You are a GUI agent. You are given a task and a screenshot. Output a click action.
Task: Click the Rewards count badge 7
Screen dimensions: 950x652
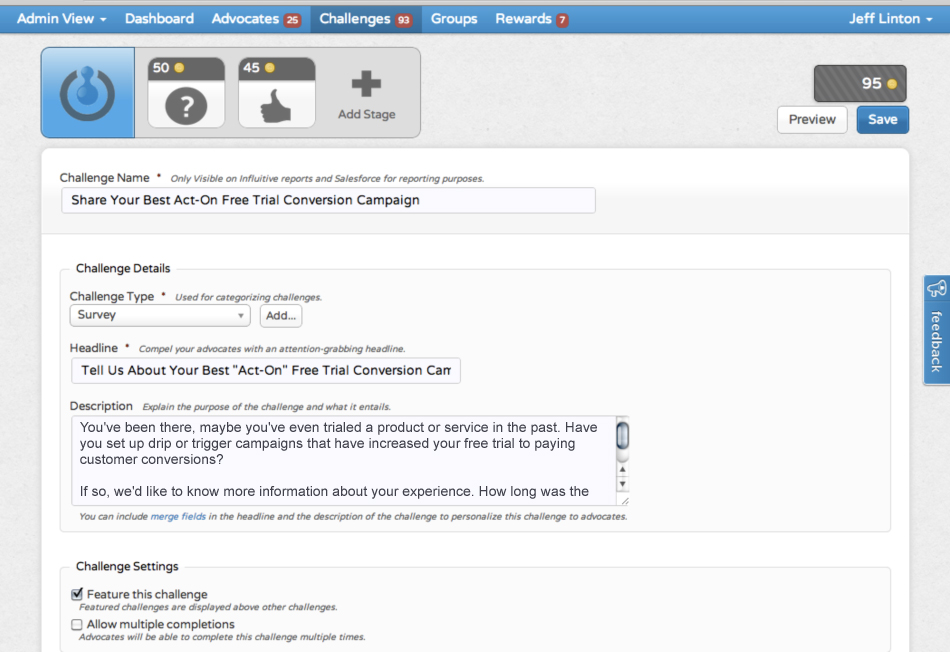coord(562,20)
